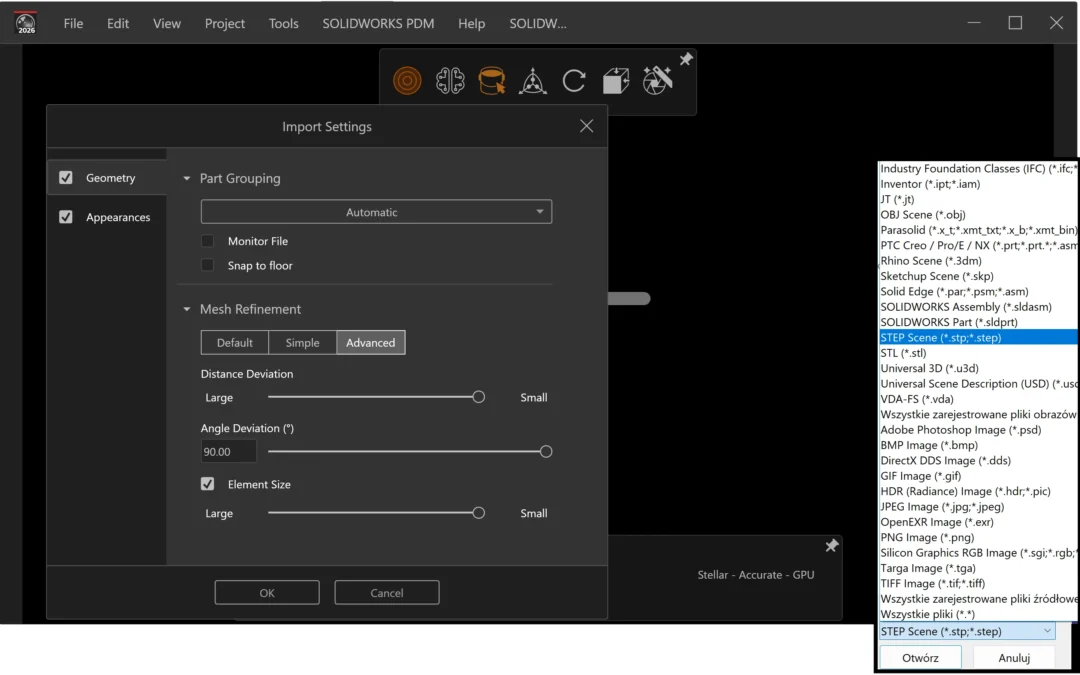1080x675 pixels.
Task: Toggle the Geometry checkbox
Action: [65, 178]
